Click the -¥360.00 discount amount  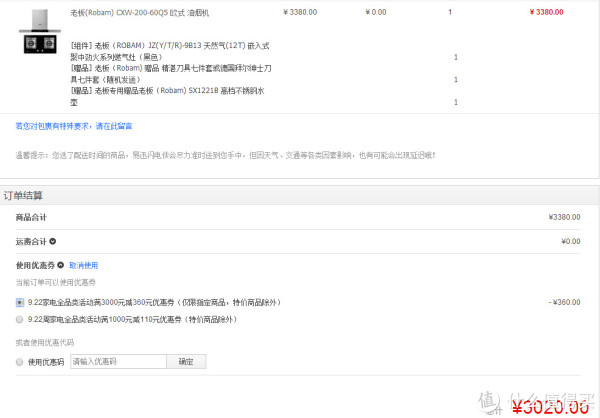(x=564, y=302)
